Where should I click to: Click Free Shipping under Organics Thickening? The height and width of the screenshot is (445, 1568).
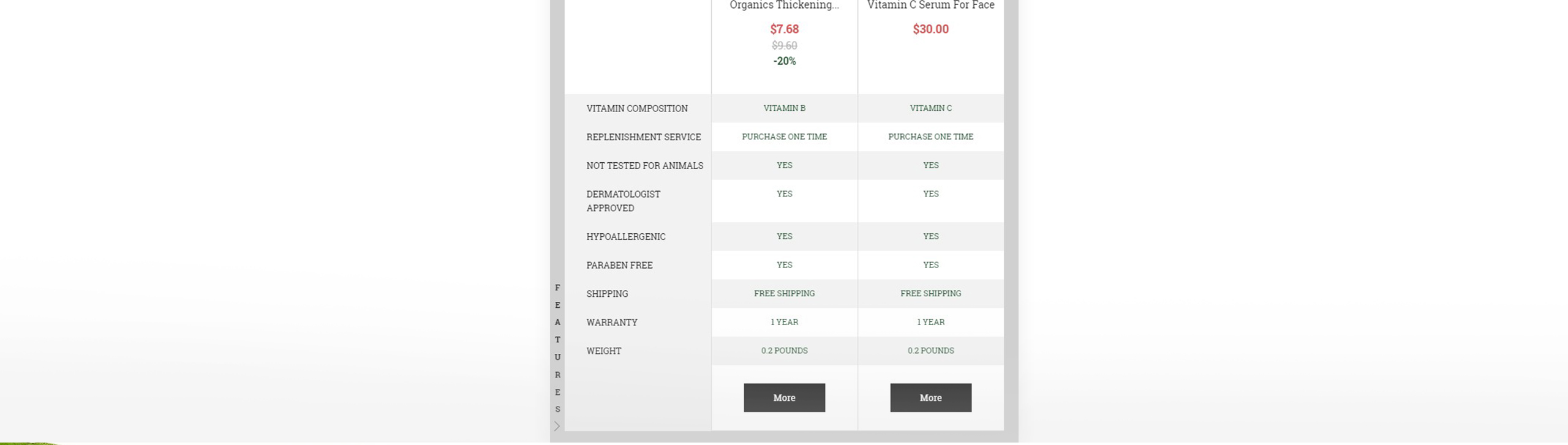pyautogui.click(x=784, y=294)
